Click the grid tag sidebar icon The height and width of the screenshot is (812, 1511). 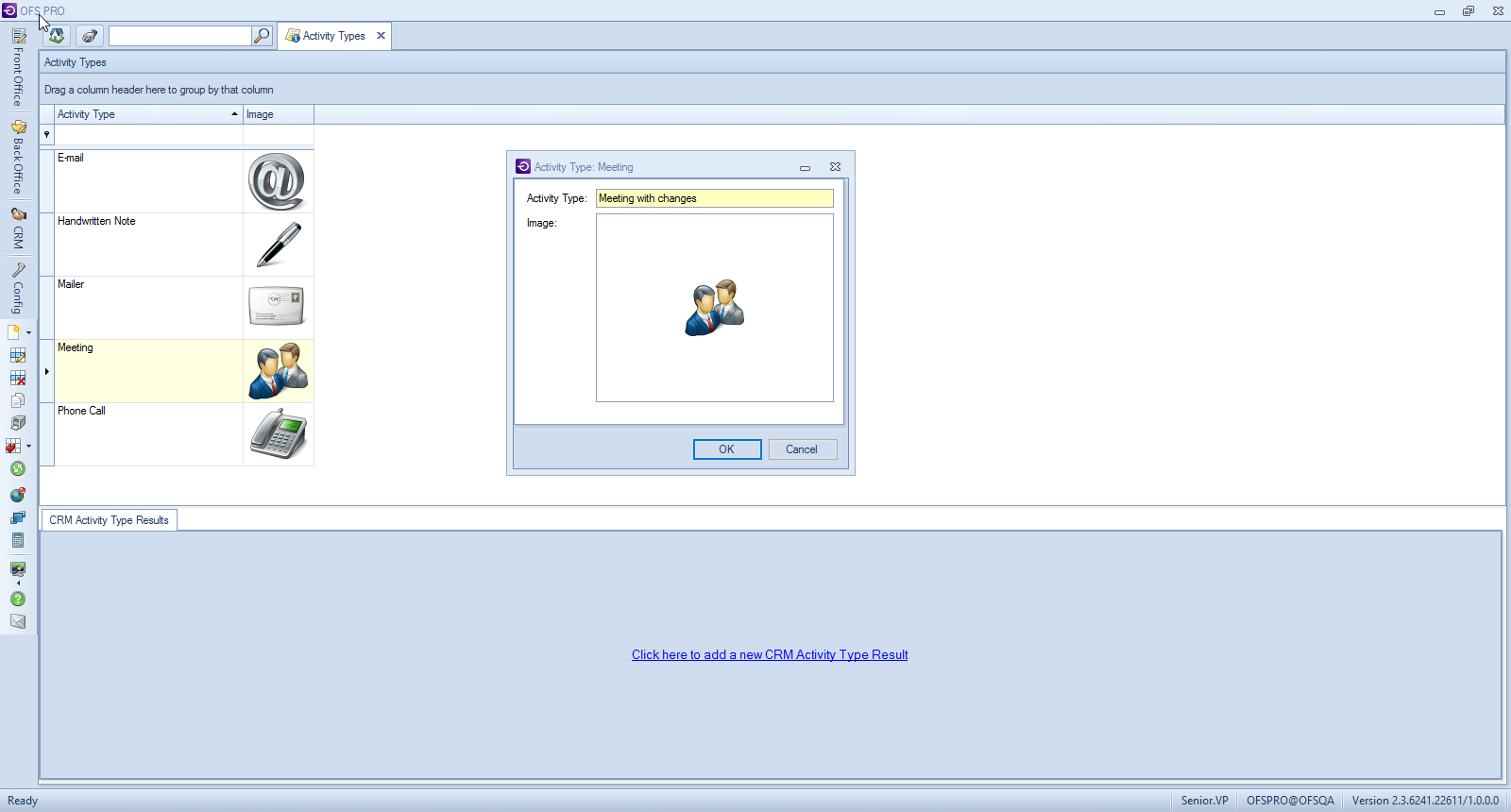[14, 446]
